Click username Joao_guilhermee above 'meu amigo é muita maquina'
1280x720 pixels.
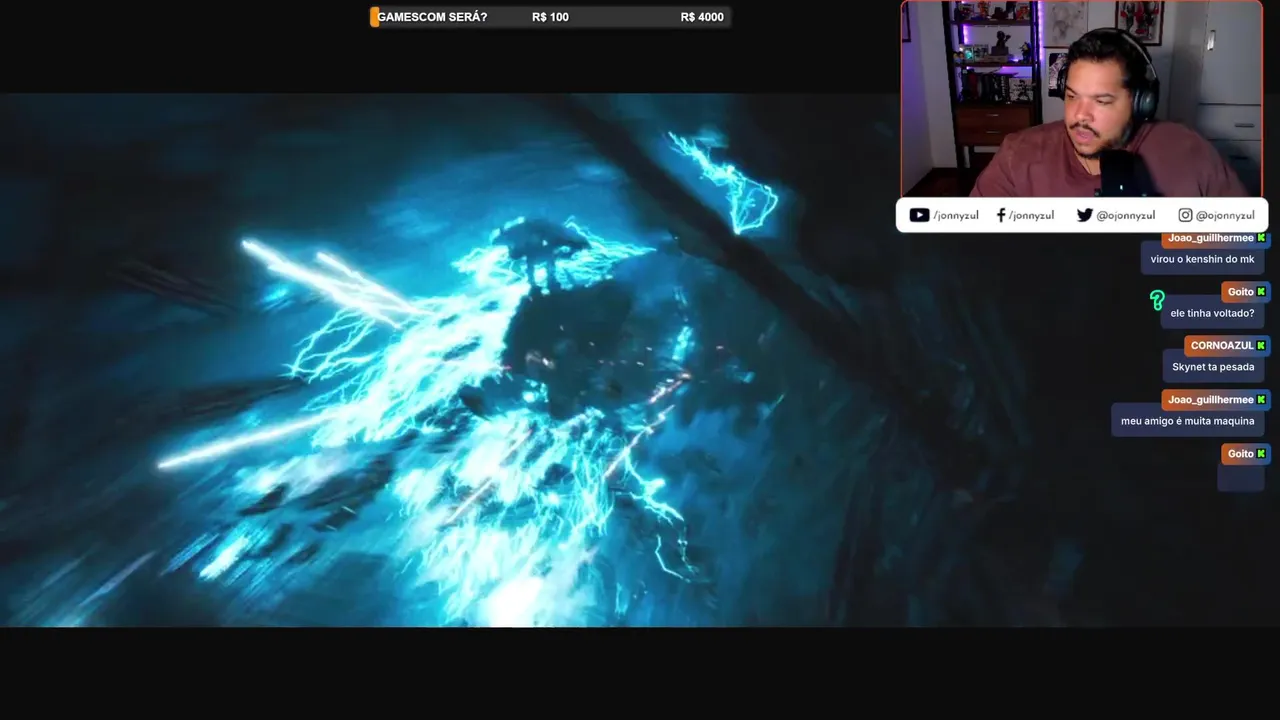[x=1210, y=400]
